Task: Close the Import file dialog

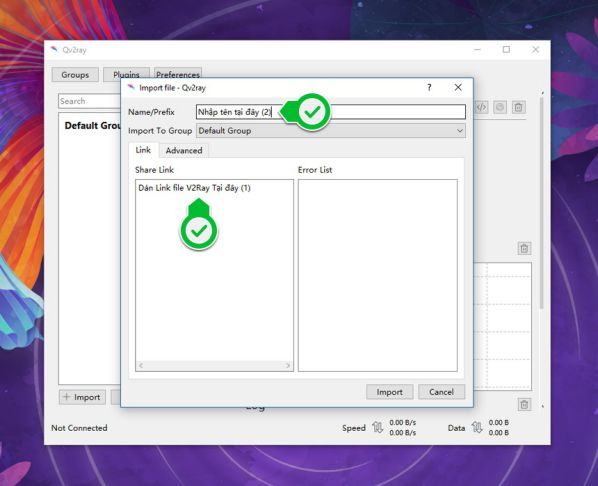Action: click(x=458, y=88)
